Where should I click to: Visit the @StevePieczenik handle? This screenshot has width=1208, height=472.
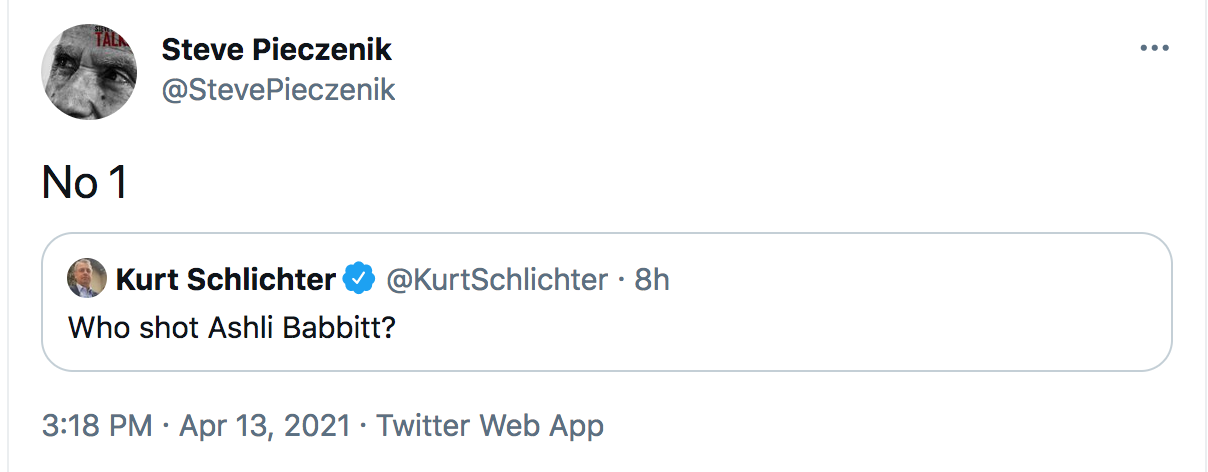278,90
